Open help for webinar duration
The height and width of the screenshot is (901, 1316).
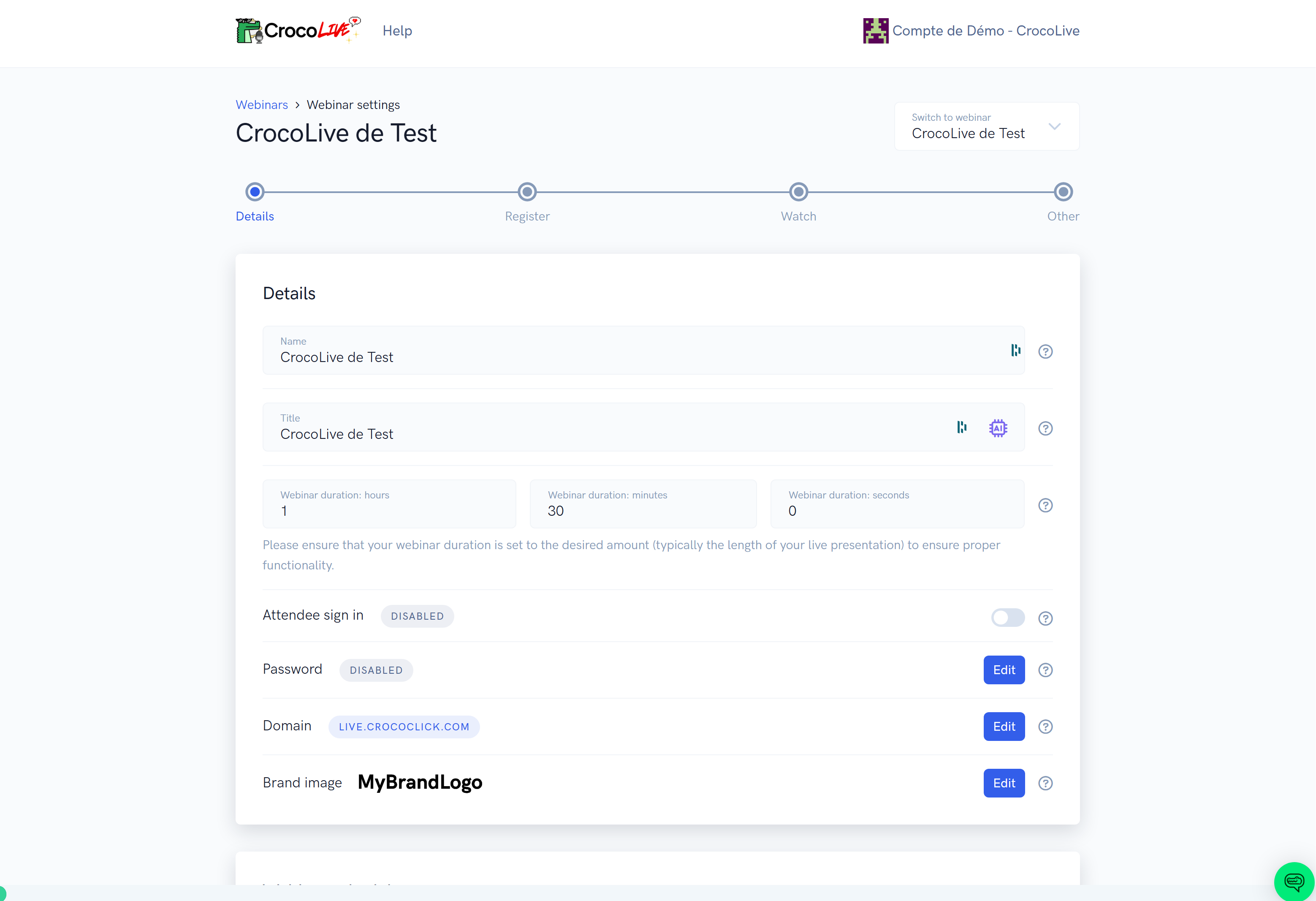(1045, 505)
